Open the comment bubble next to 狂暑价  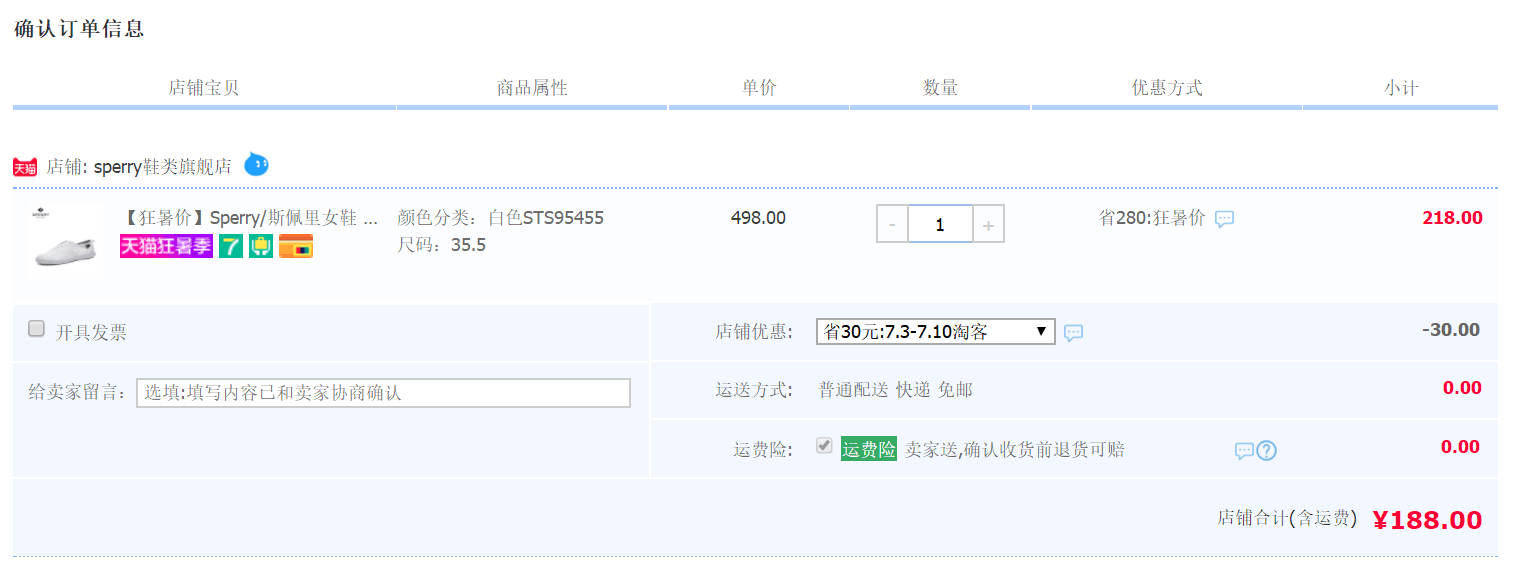tap(1224, 219)
